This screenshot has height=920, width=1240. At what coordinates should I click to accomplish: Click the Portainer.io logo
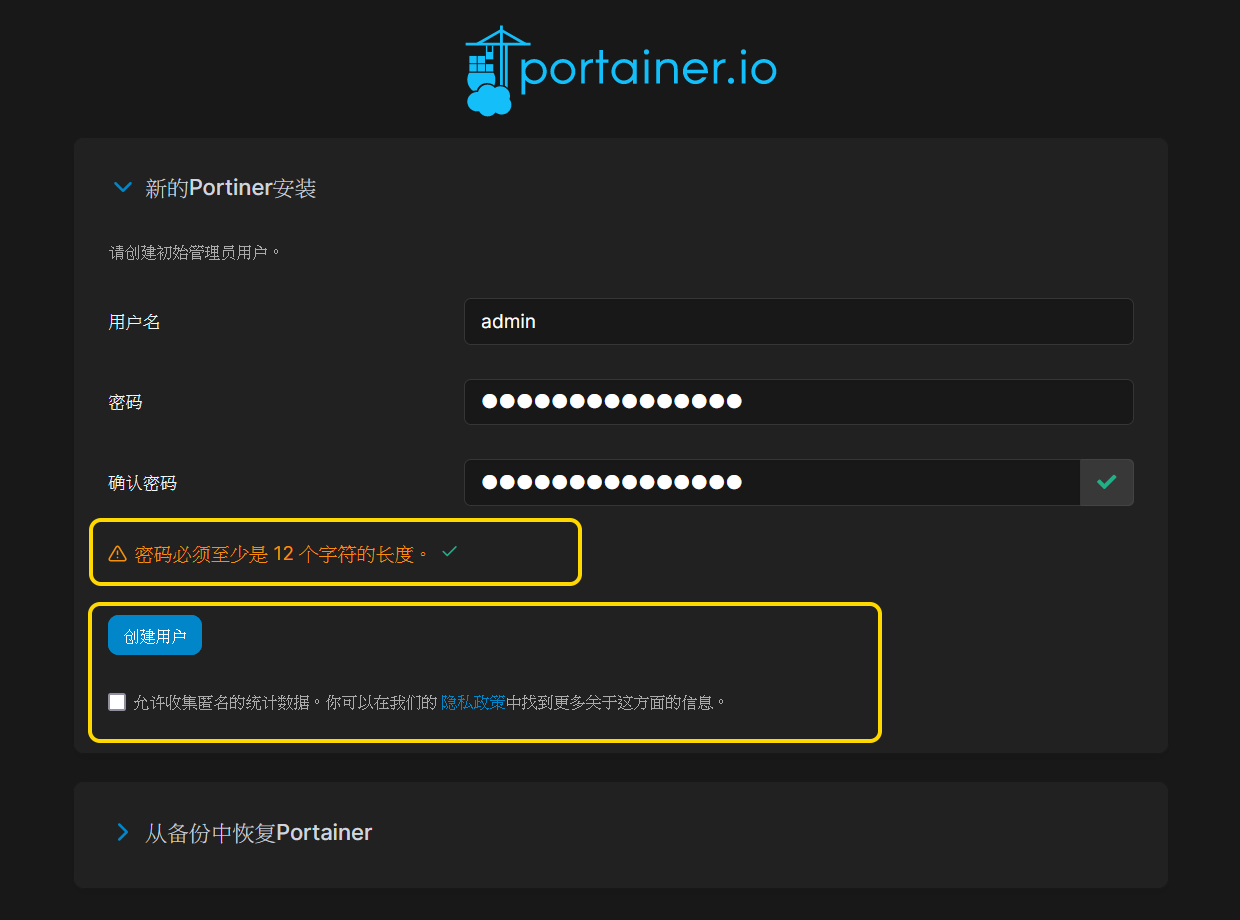click(621, 70)
